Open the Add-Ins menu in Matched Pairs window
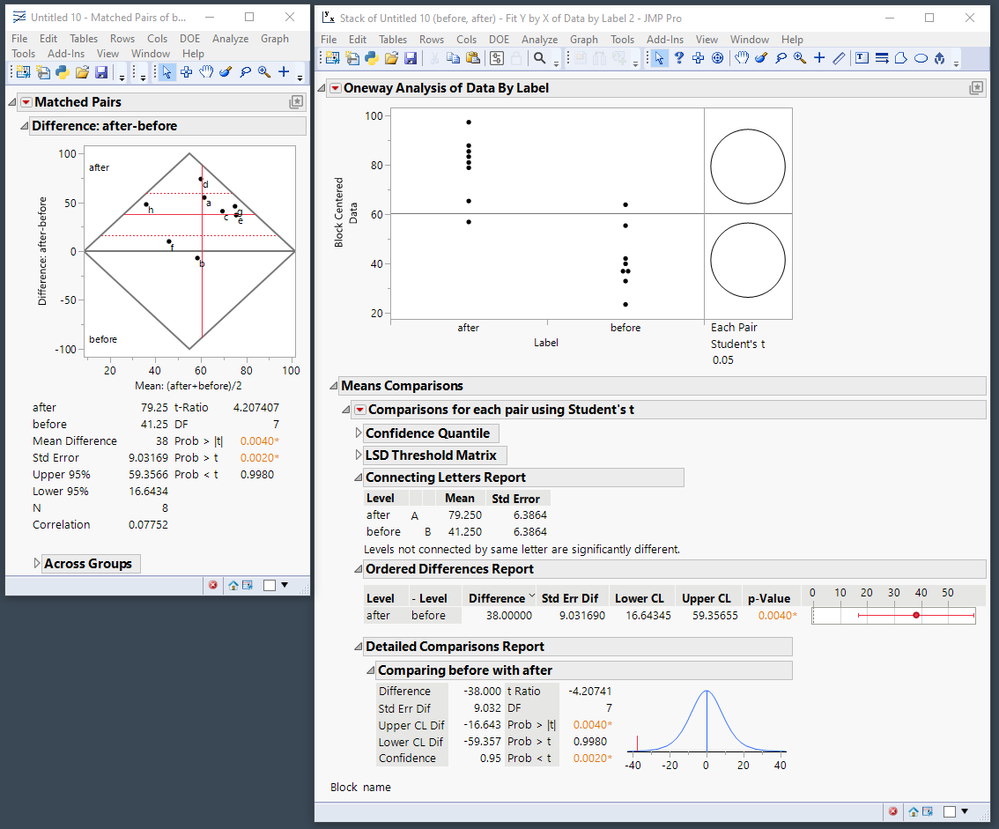The image size is (999, 829). [x=66, y=54]
